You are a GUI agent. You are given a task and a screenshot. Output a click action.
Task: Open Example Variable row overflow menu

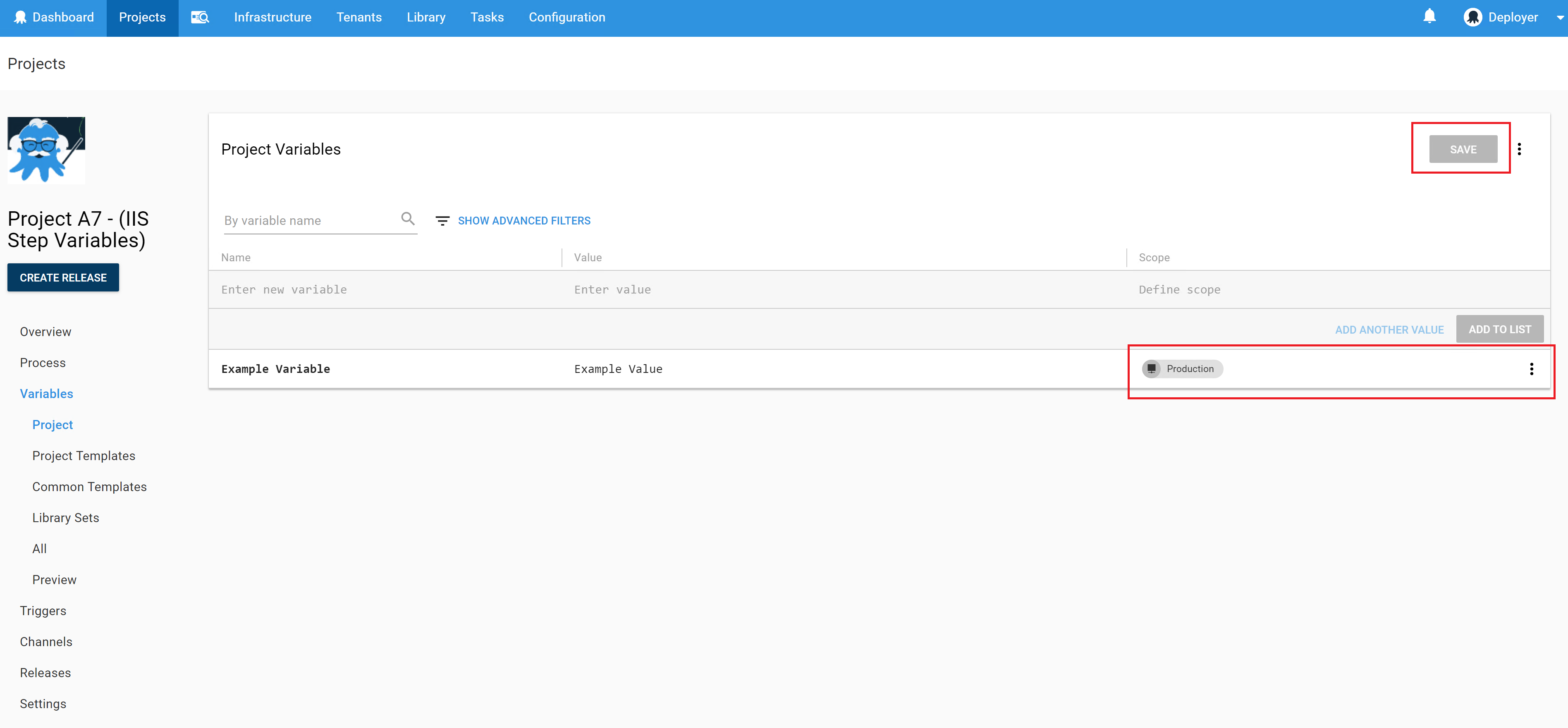[x=1532, y=369]
